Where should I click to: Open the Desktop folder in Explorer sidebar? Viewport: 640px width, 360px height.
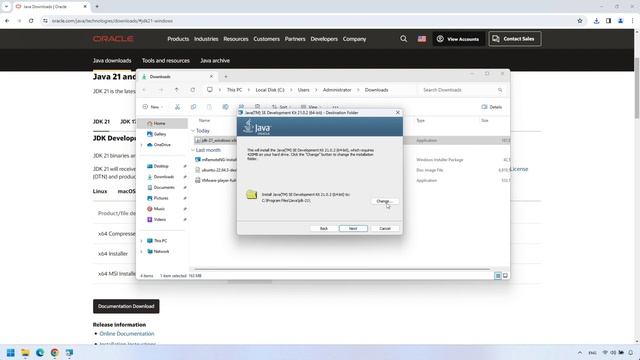click(161, 166)
